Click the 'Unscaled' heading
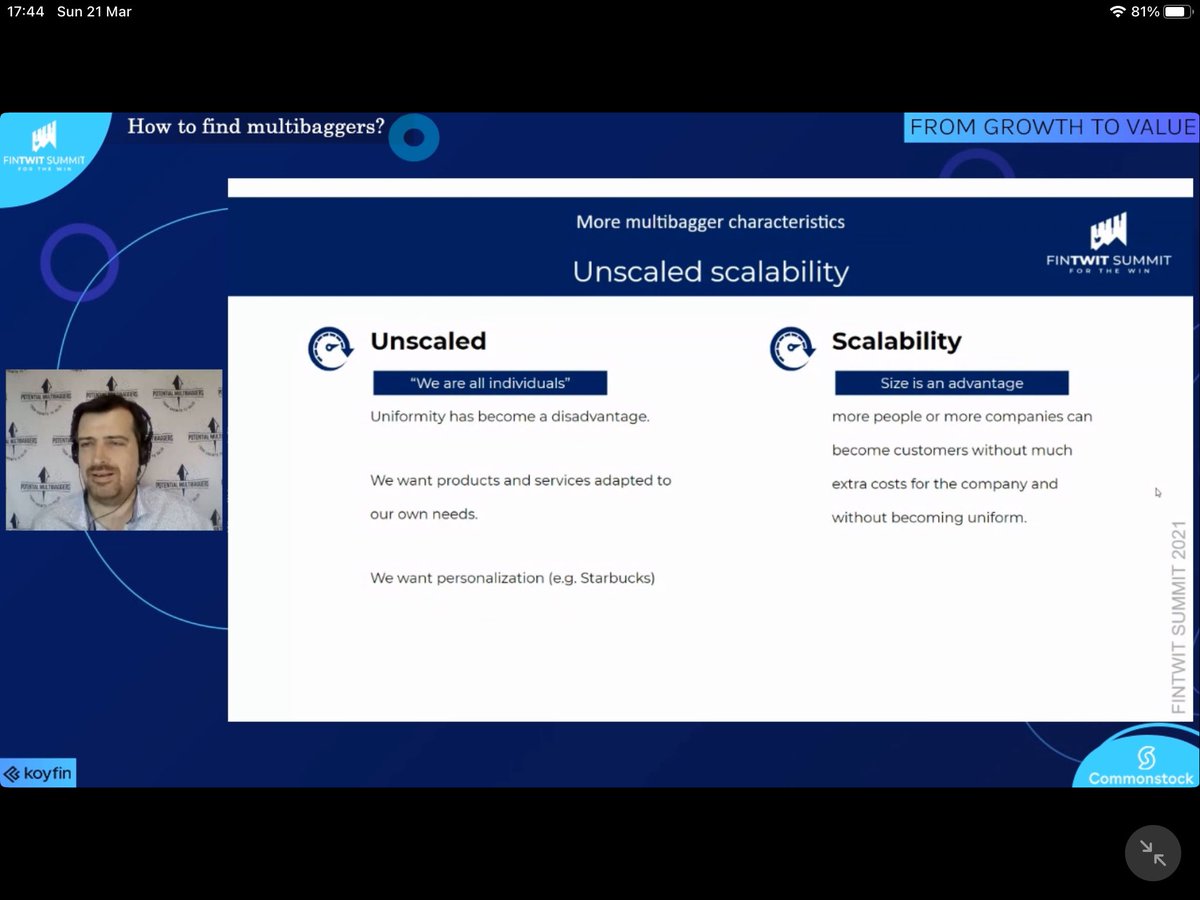Viewport: 1200px width, 900px height. pyautogui.click(x=428, y=341)
